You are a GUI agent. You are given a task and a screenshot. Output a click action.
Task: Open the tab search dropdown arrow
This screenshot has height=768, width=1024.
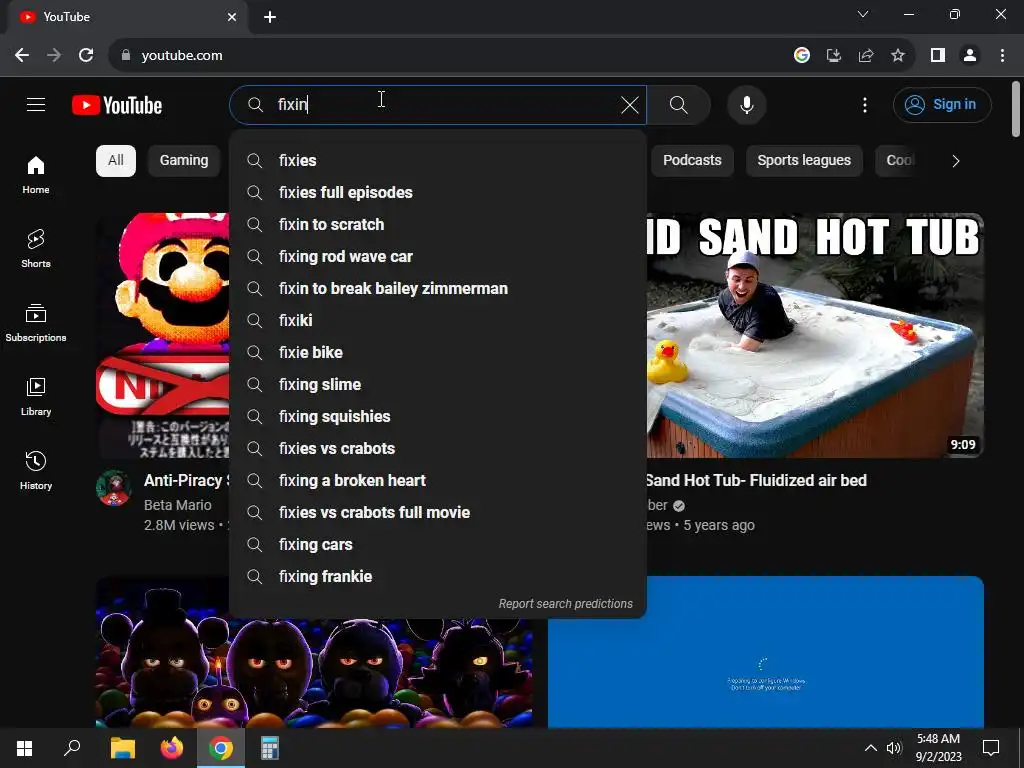pyautogui.click(x=863, y=14)
